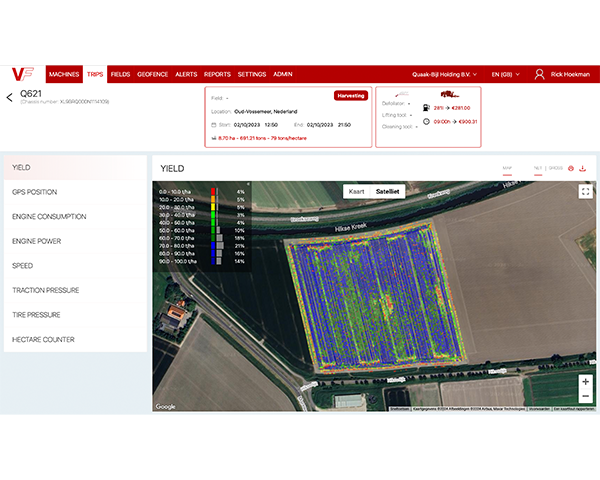
Task: Click the €281.00 fuel cost value
Action: [461, 108]
